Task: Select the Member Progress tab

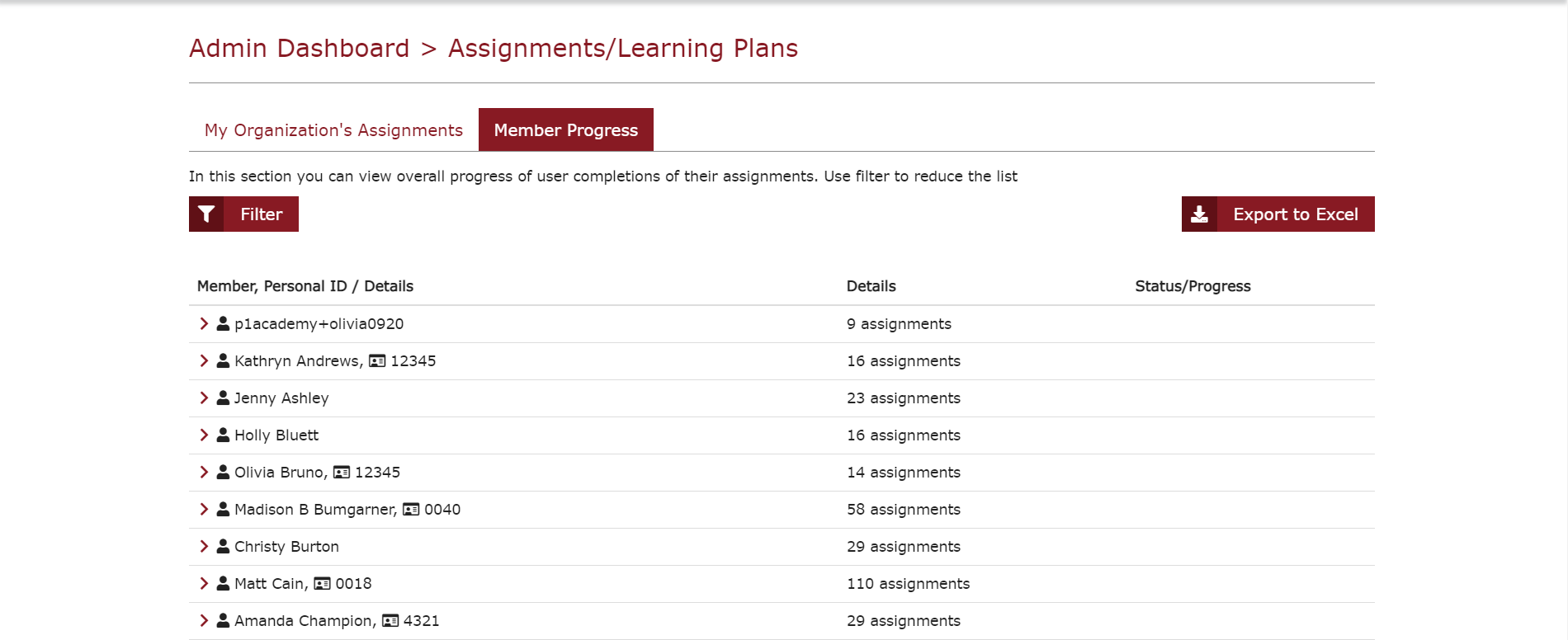Action: point(566,130)
